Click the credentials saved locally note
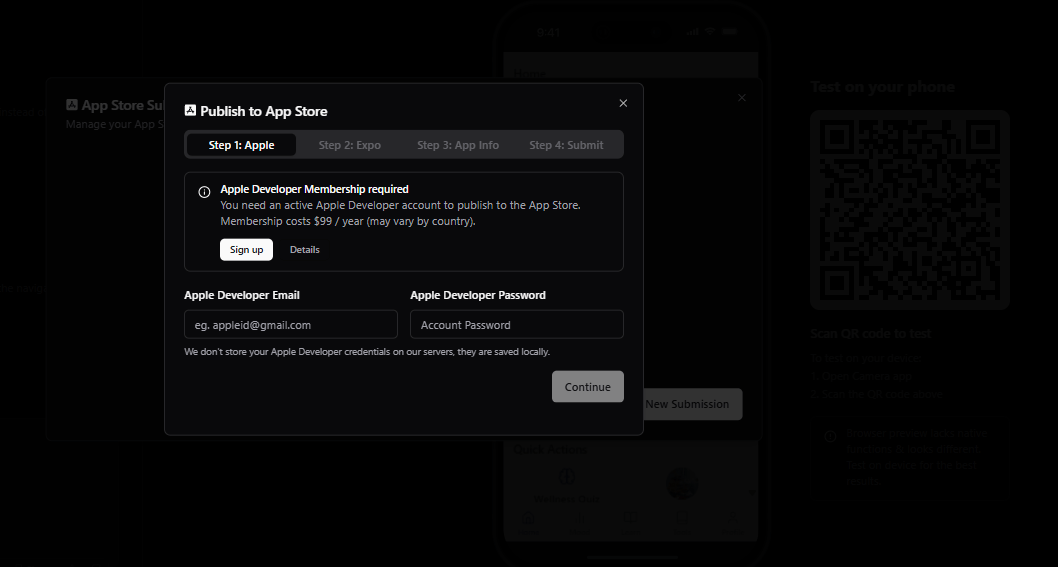The height and width of the screenshot is (567, 1058). pos(367,352)
